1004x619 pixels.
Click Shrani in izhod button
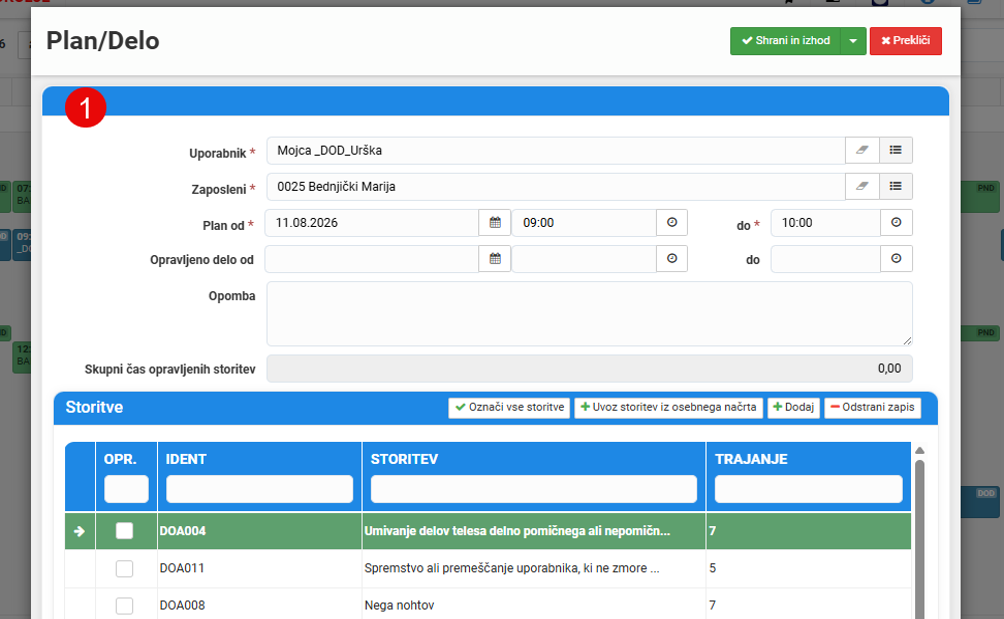point(785,41)
